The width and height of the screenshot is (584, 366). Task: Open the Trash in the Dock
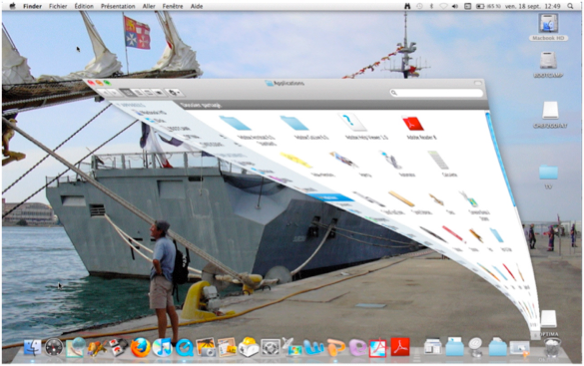pyautogui.click(x=552, y=347)
